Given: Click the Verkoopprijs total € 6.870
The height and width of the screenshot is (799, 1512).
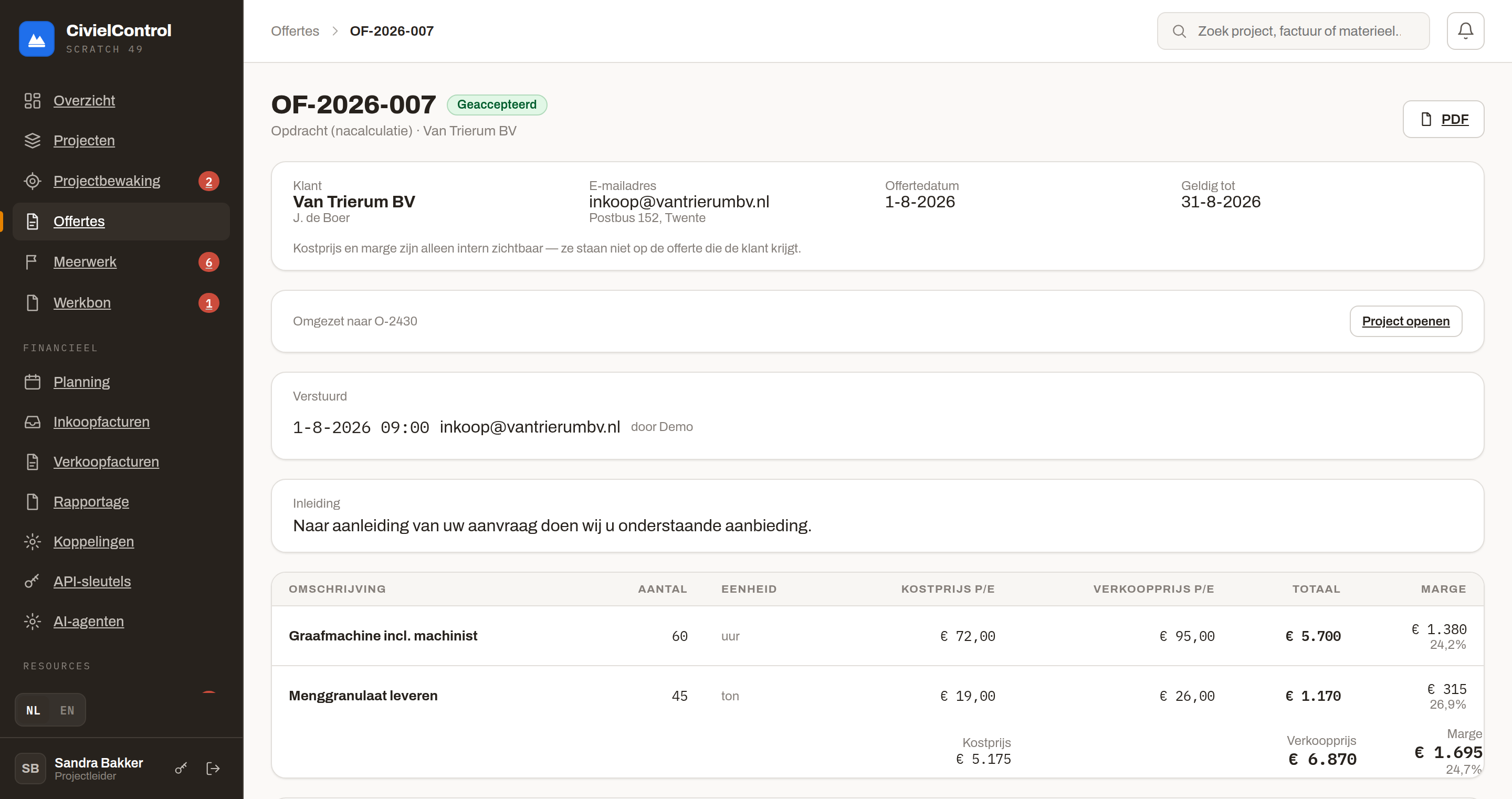Looking at the screenshot, I should [1322, 759].
